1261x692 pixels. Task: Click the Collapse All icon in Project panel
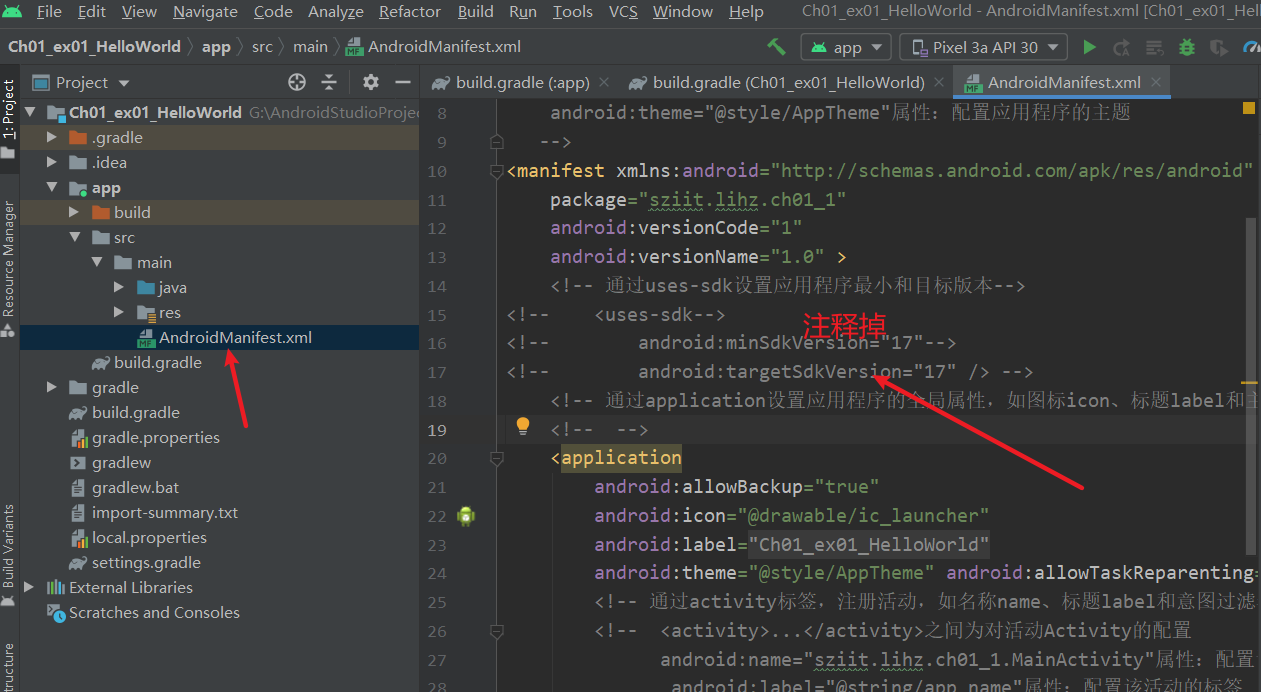pos(329,82)
